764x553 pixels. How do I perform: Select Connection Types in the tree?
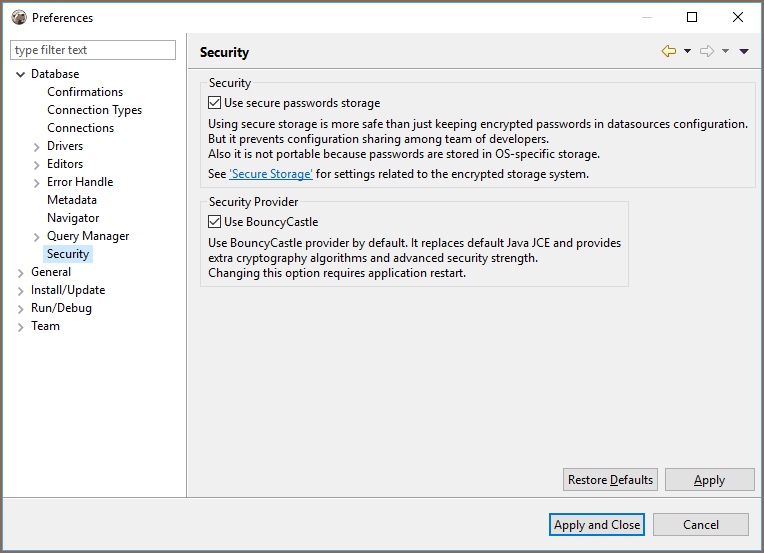pos(95,110)
